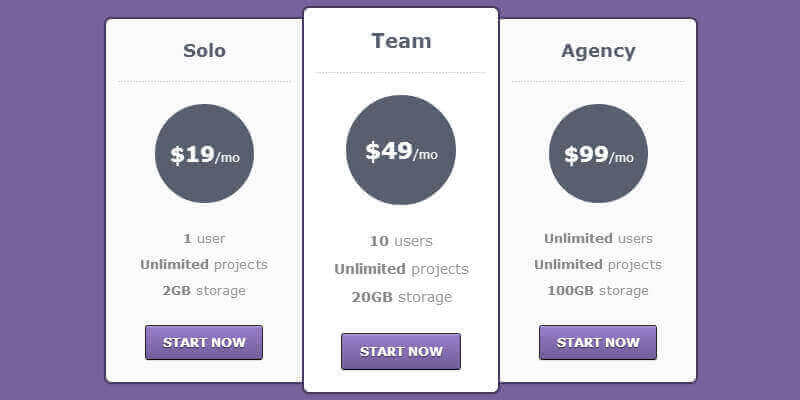Click the $99/mo price circle

(x=598, y=154)
